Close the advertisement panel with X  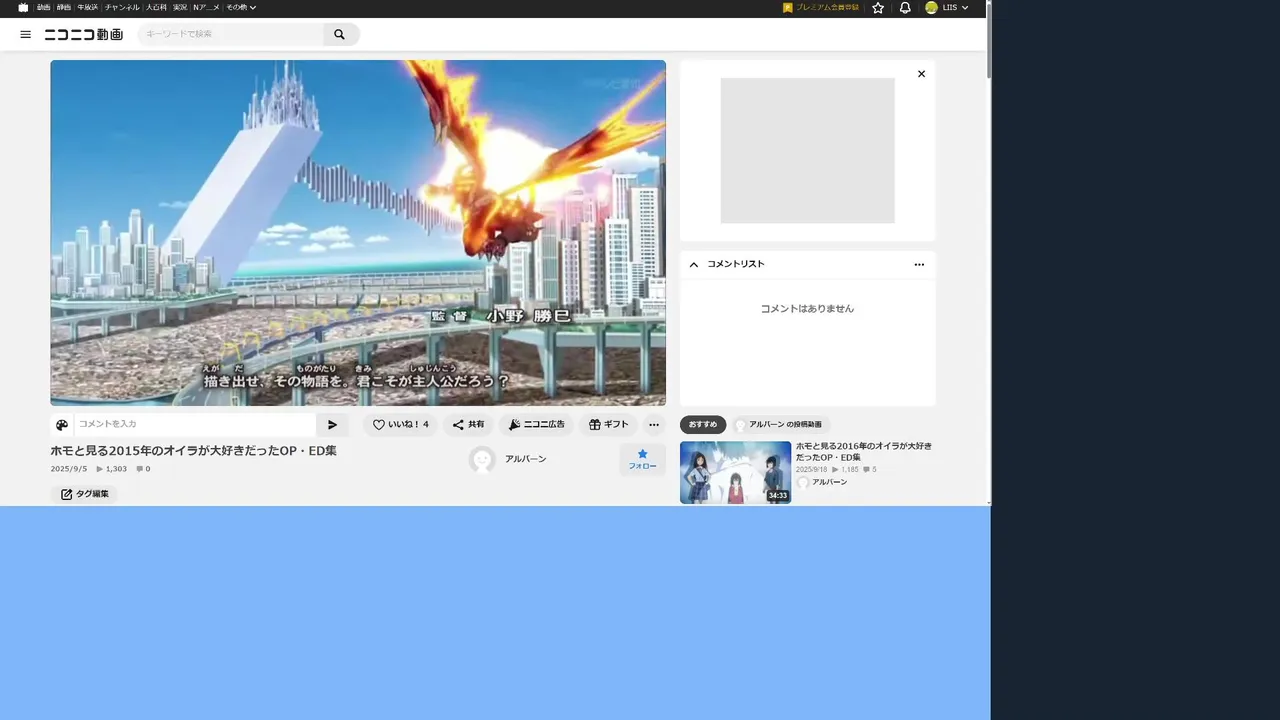point(921,74)
